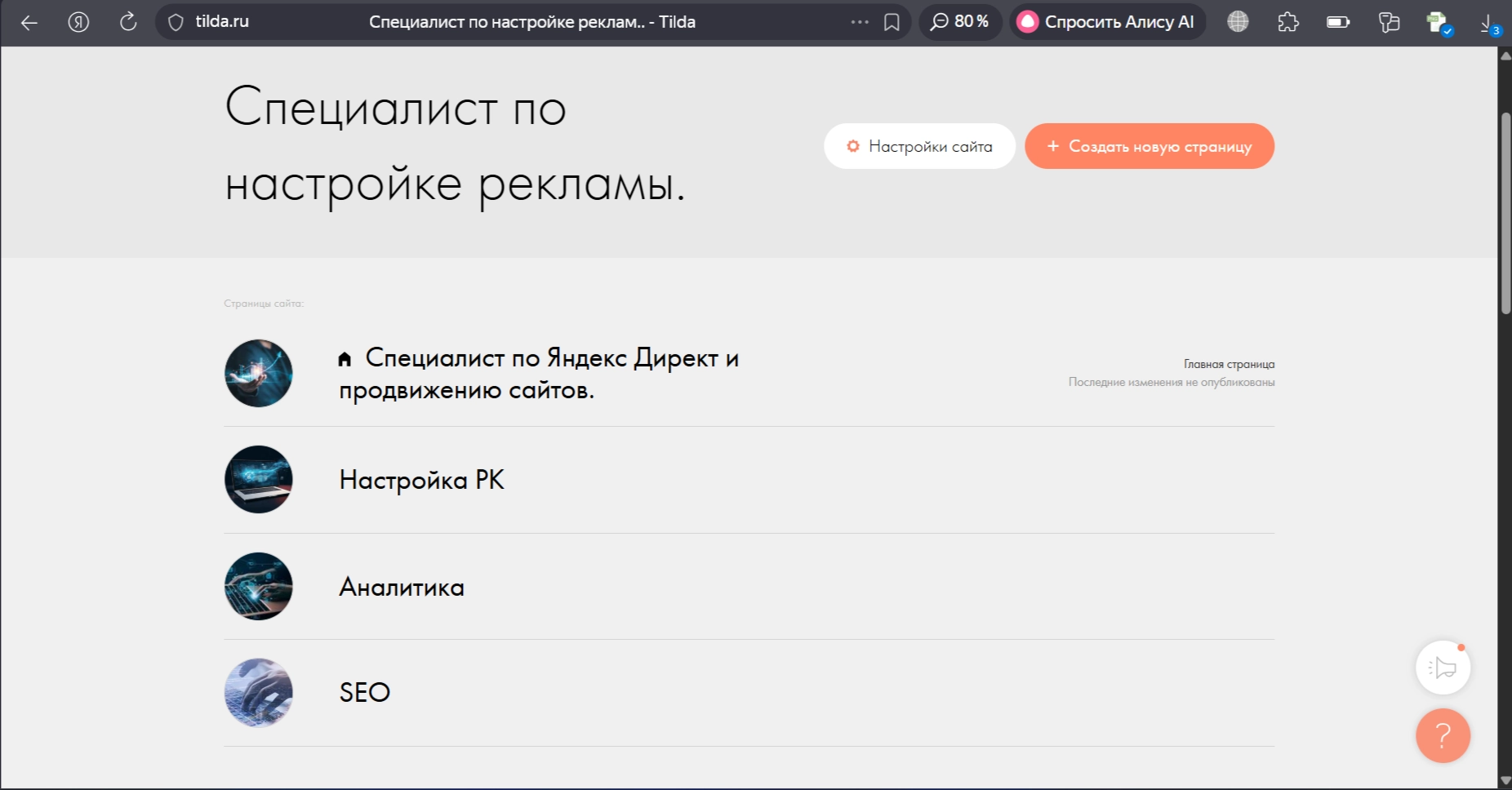The image size is (1512, 790).
Task: Open the Yandex home icon
Action: 78,22
